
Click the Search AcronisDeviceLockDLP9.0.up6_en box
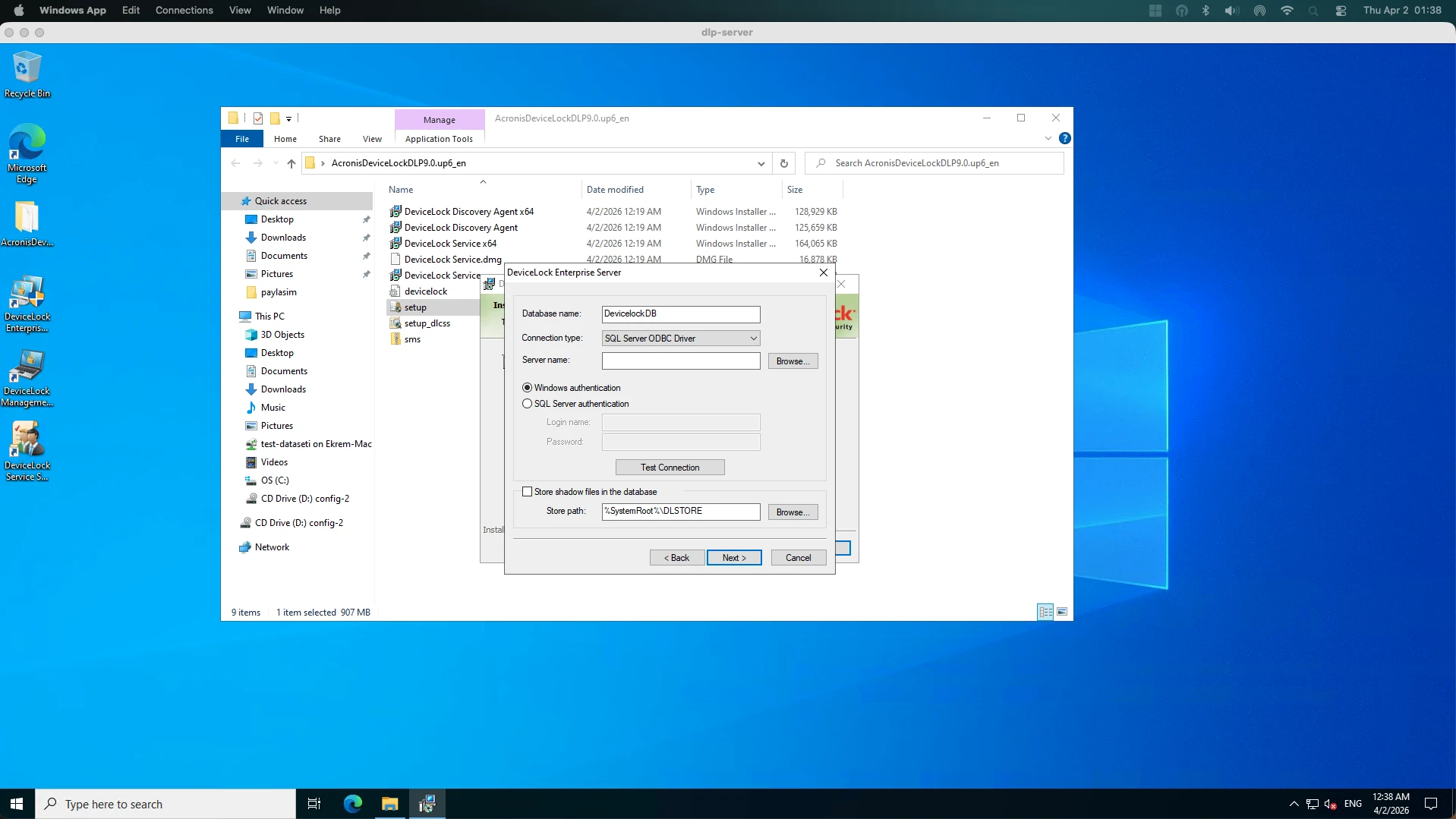934,163
